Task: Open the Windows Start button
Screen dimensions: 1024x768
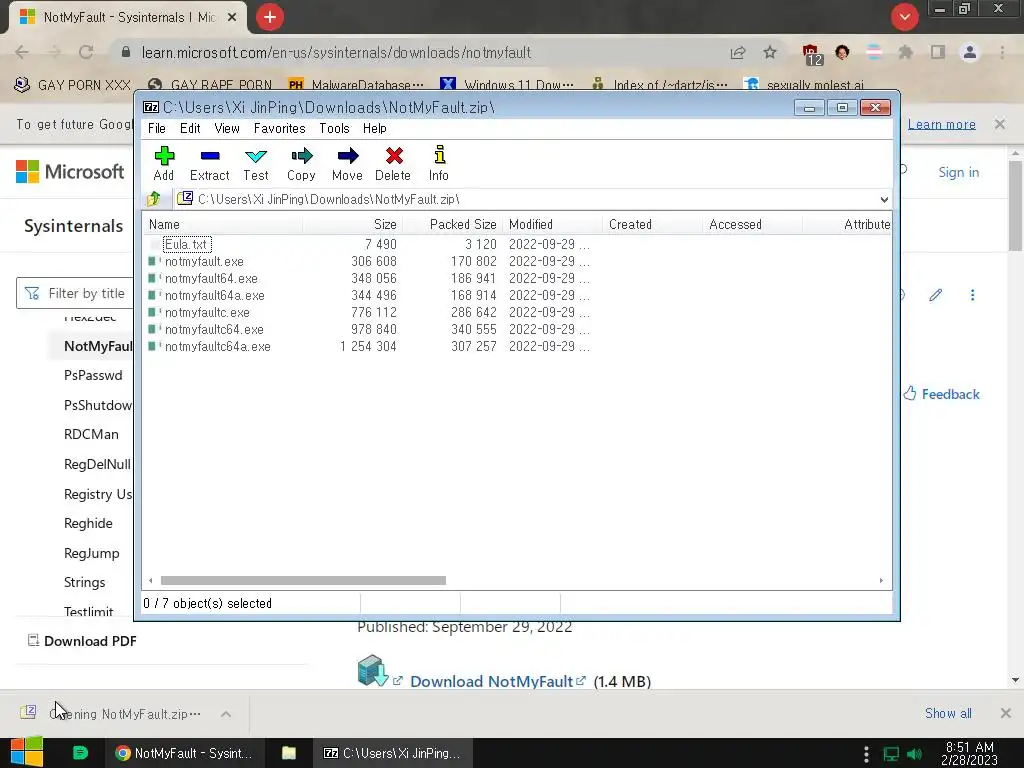Action: point(26,752)
